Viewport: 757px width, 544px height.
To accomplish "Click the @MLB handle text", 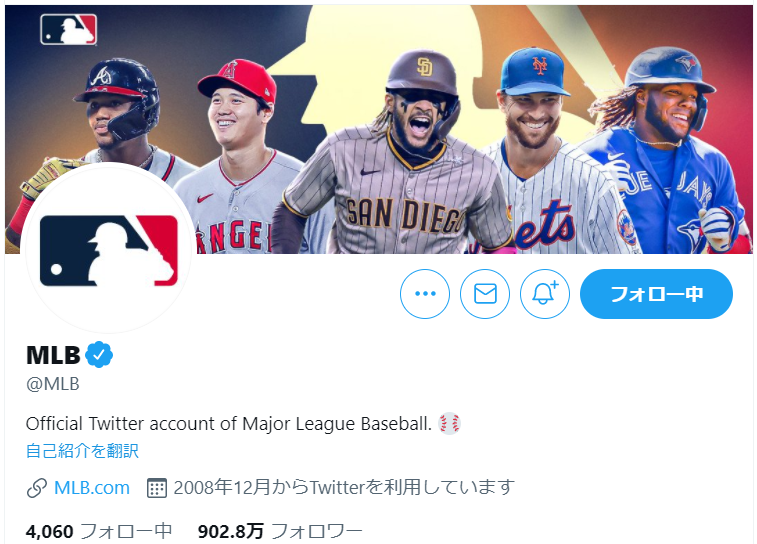I will pos(53,384).
